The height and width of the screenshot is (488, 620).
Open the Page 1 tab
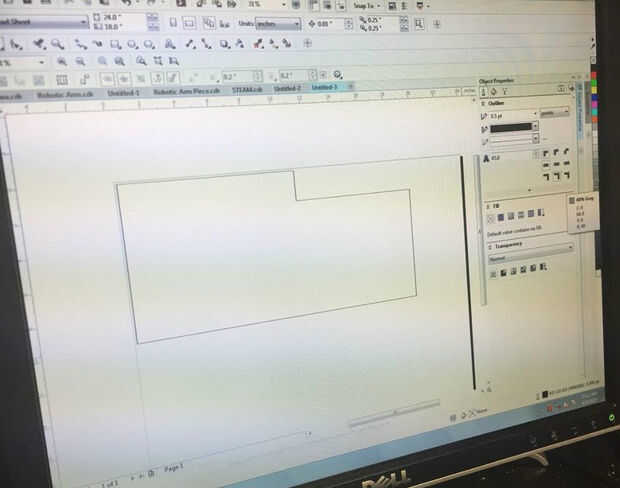[174, 468]
